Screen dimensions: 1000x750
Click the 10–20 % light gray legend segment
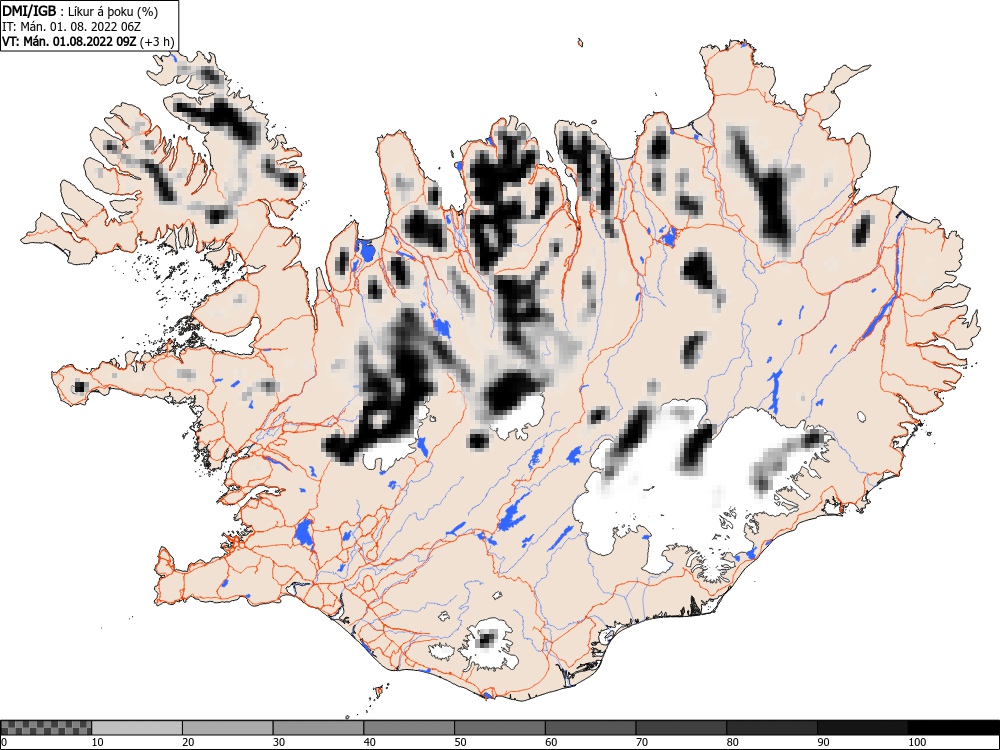pos(137,728)
